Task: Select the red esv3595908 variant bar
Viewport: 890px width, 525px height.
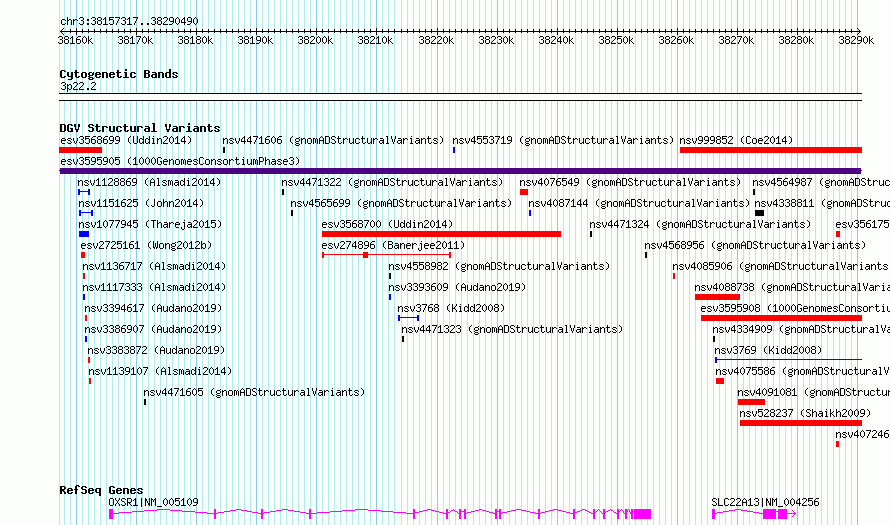Action: point(782,318)
